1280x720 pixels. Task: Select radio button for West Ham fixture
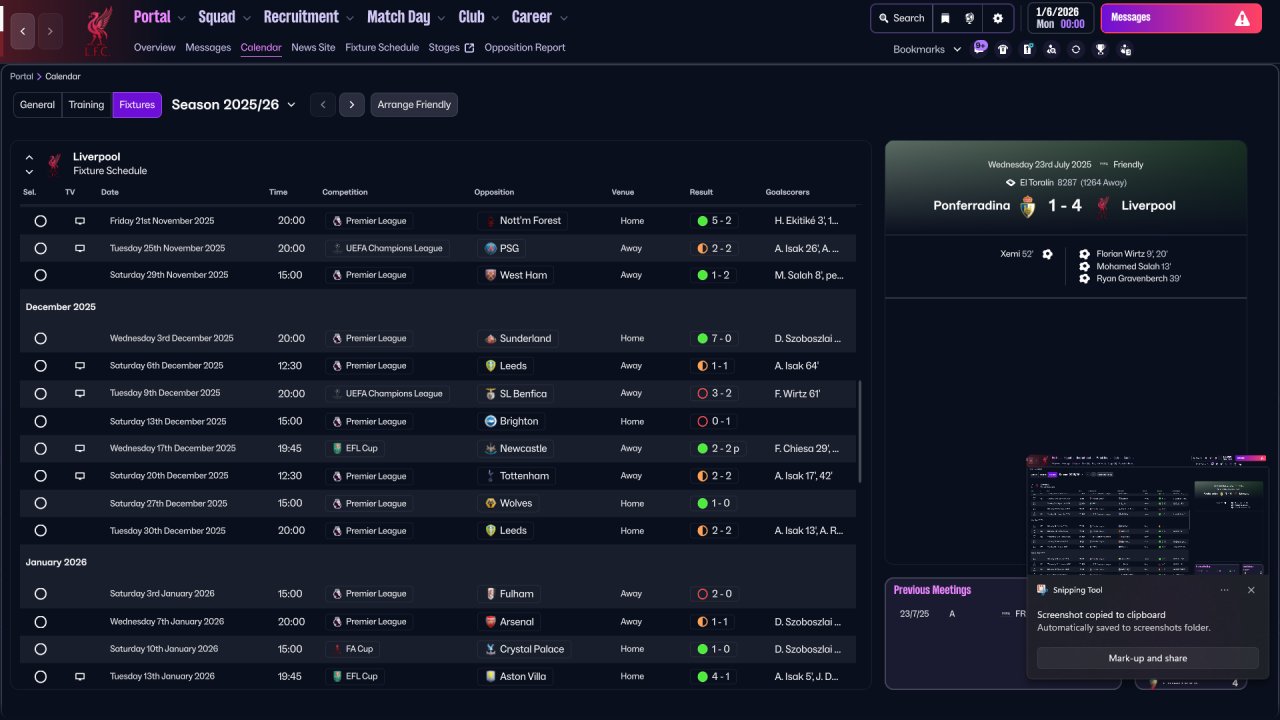(40, 275)
